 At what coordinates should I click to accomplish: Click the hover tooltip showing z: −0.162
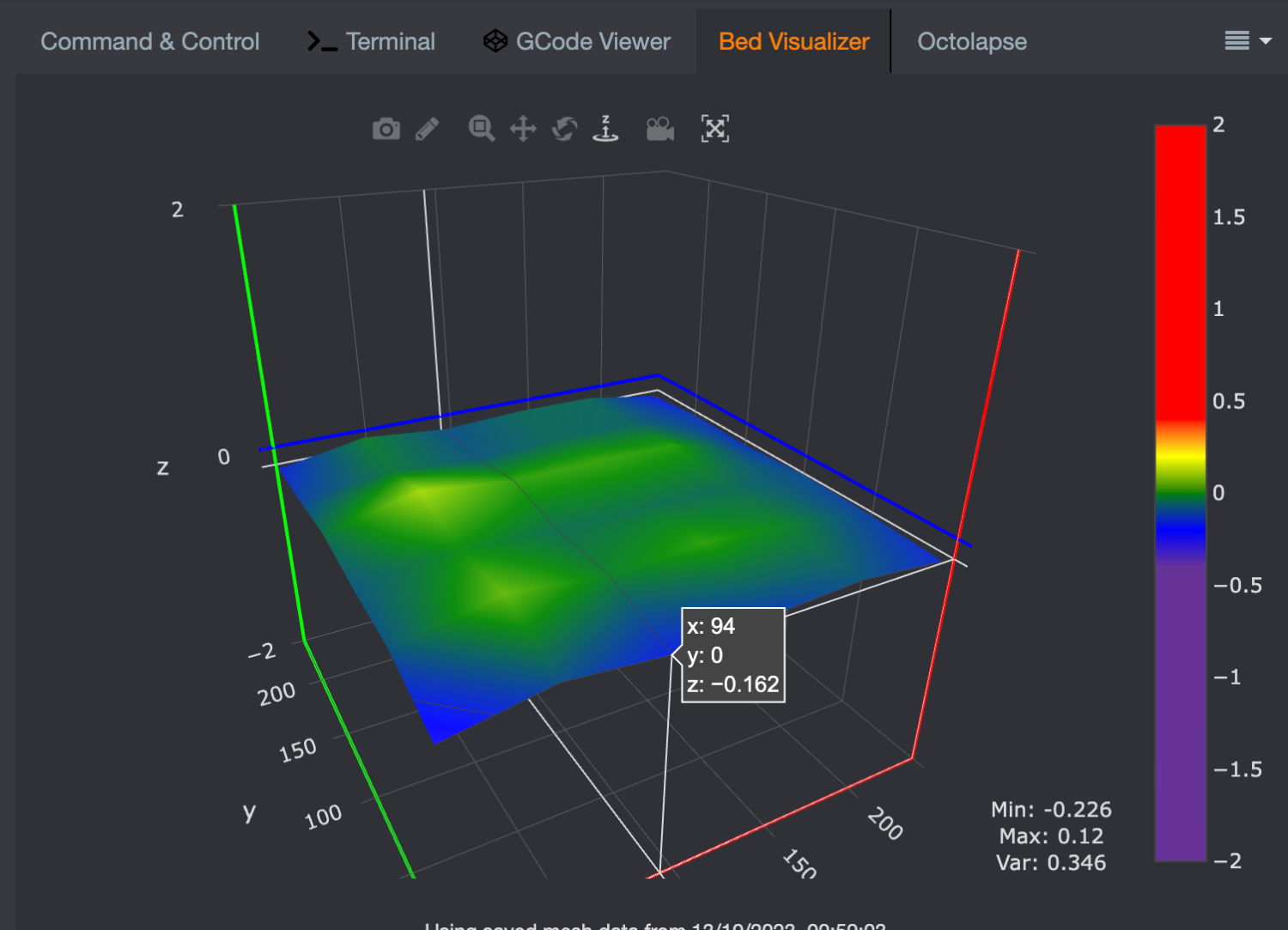(x=732, y=655)
